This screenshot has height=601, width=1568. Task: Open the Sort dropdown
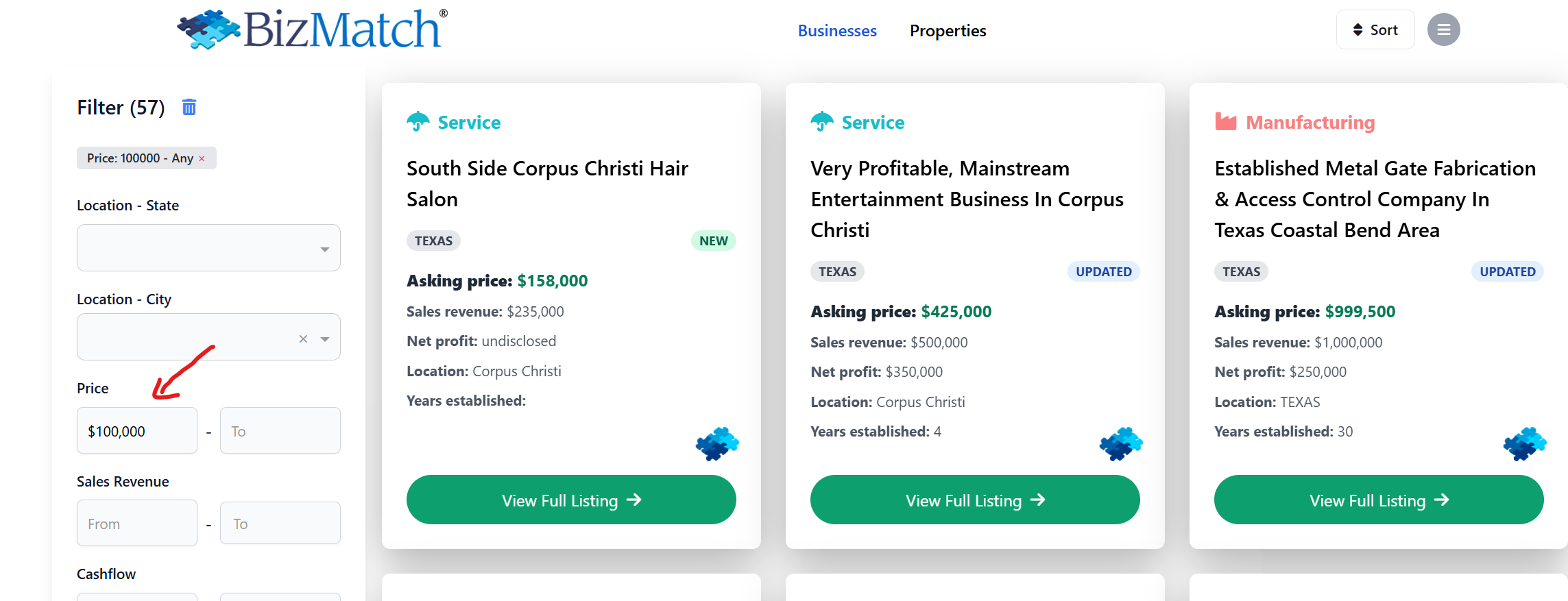(x=1375, y=30)
